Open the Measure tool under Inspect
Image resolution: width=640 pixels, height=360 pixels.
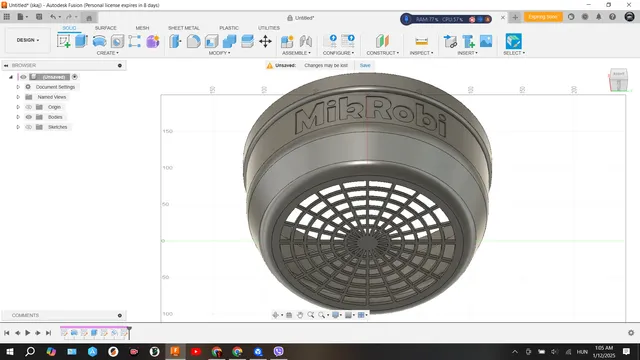click(421, 41)
